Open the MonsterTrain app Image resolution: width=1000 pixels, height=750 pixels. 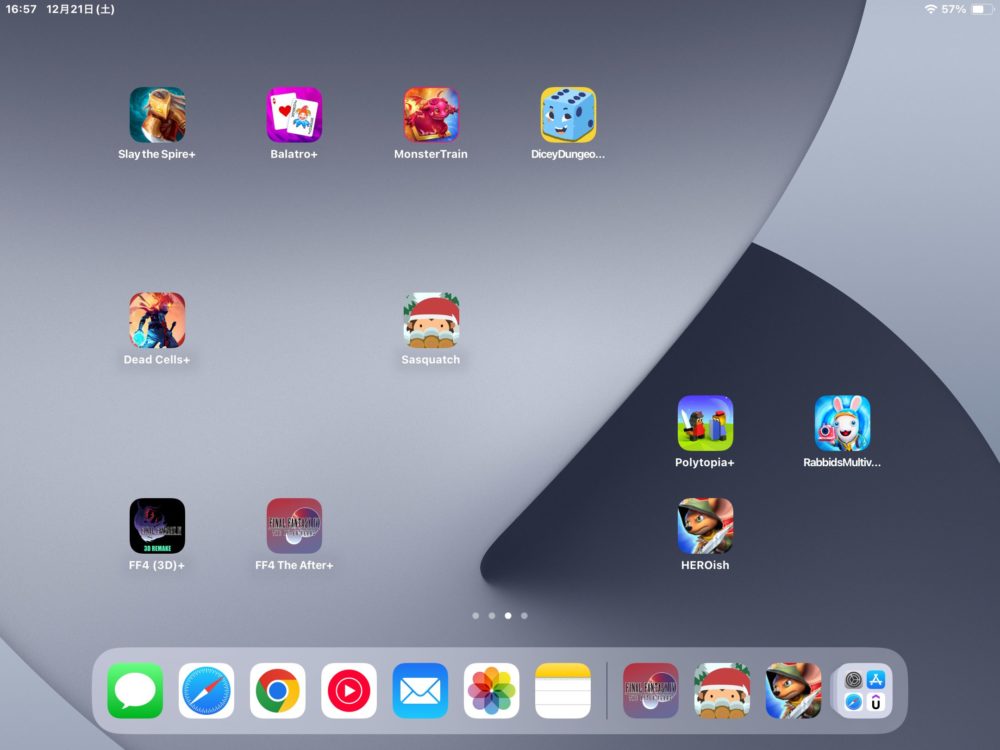[431, 115]
